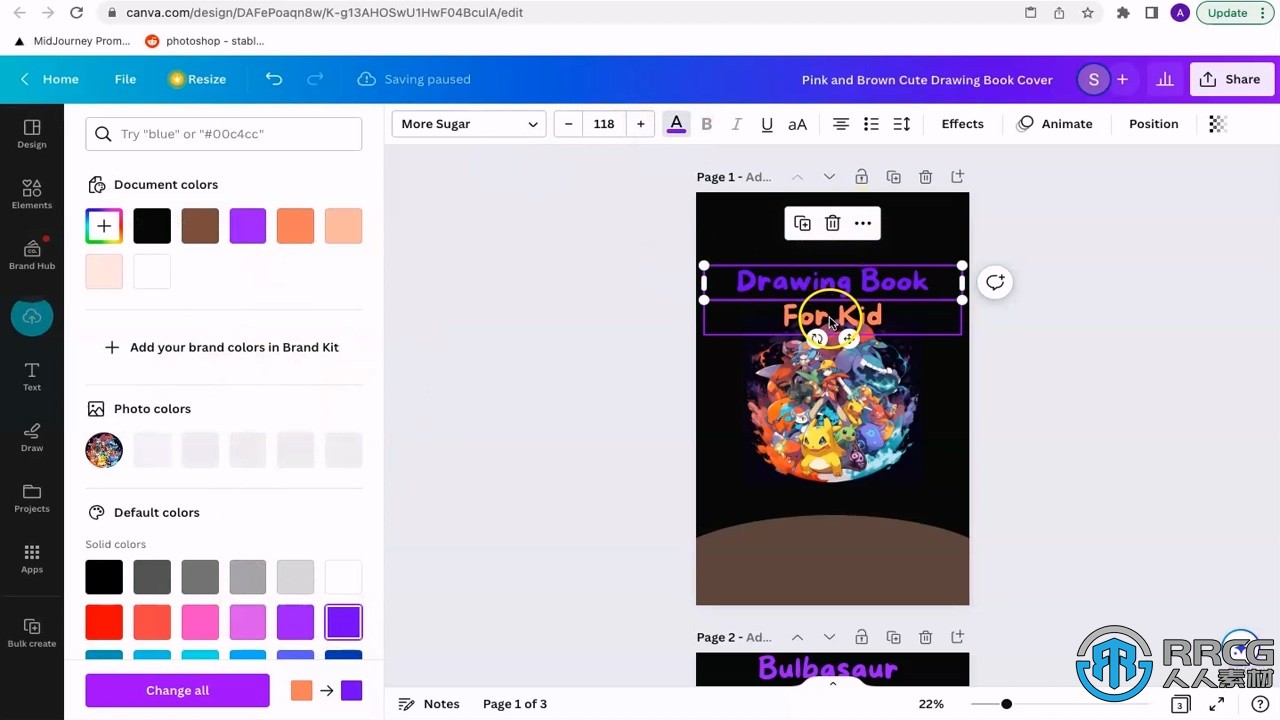The height and width of the screenshot is (720, 1280).
Task: Open the Position panel
Action: tap(1153, 124)
